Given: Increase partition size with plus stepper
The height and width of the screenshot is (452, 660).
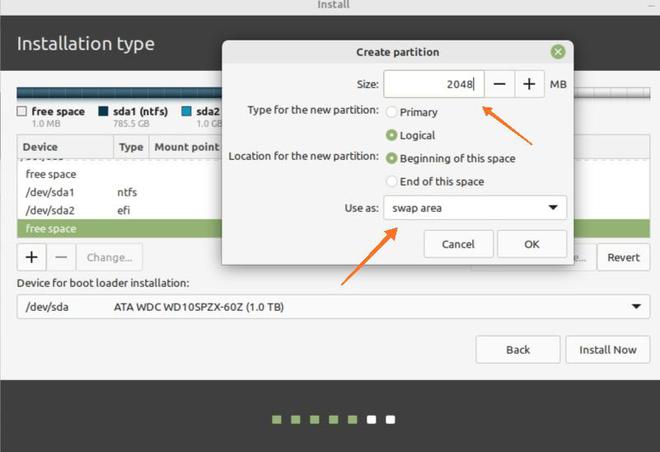Looking at the screenshot, I should pyautogui.click(x=529, y=84).
